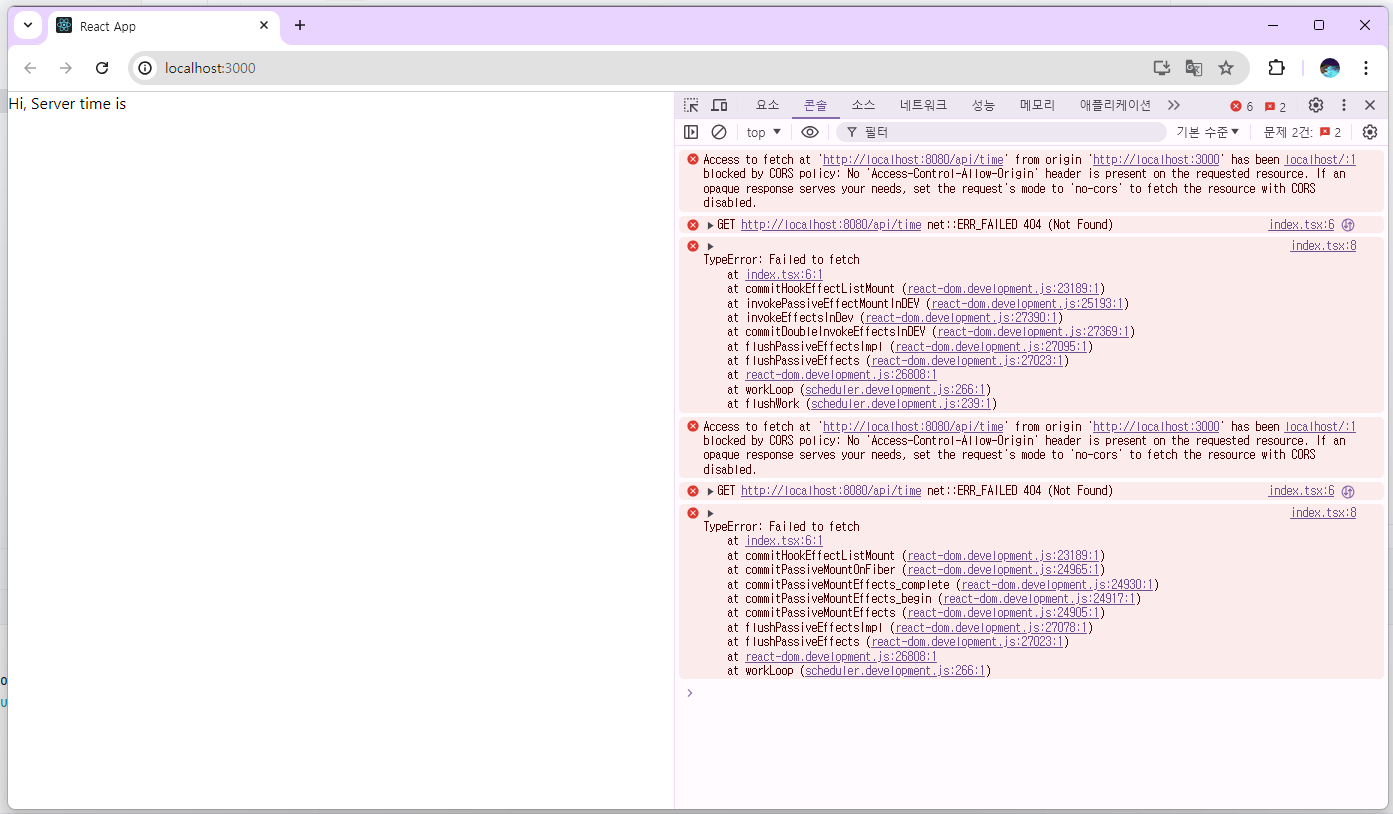Open link react-dom.development.js:25193:1
Screen dimensions: 1393x814
pos(1029,303)
